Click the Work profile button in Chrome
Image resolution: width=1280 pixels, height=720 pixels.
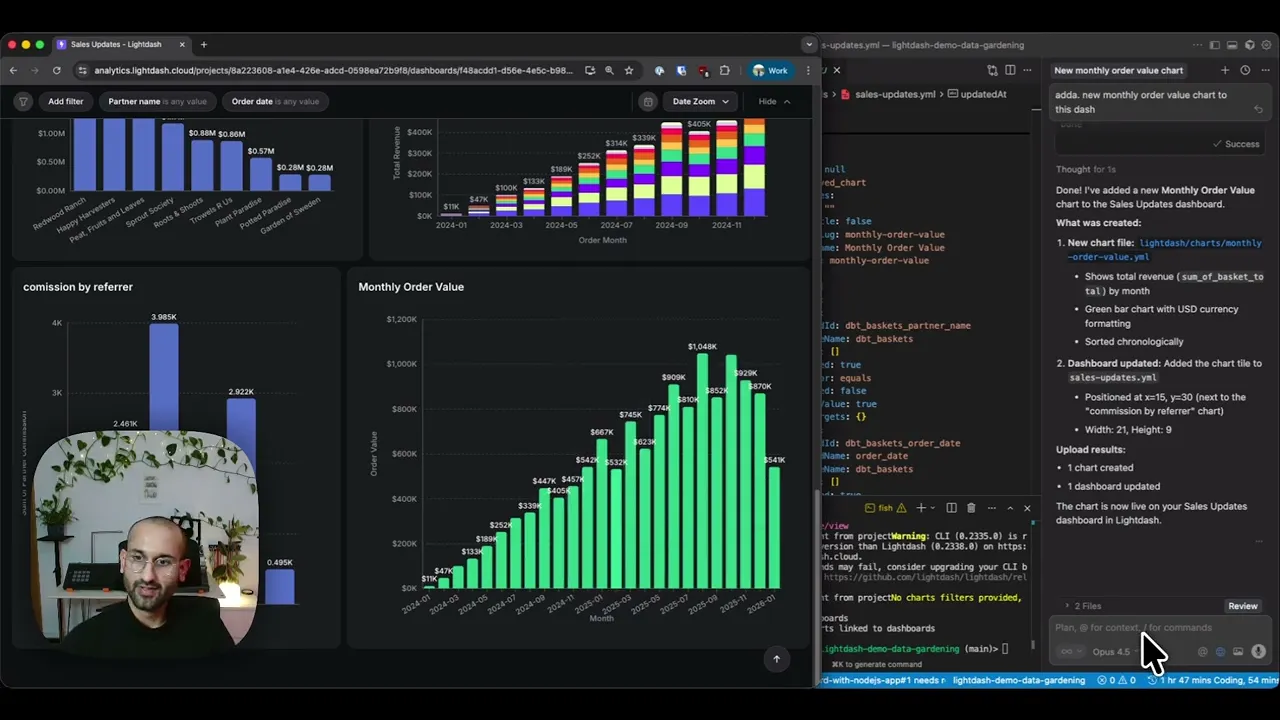tap(770, 71)
